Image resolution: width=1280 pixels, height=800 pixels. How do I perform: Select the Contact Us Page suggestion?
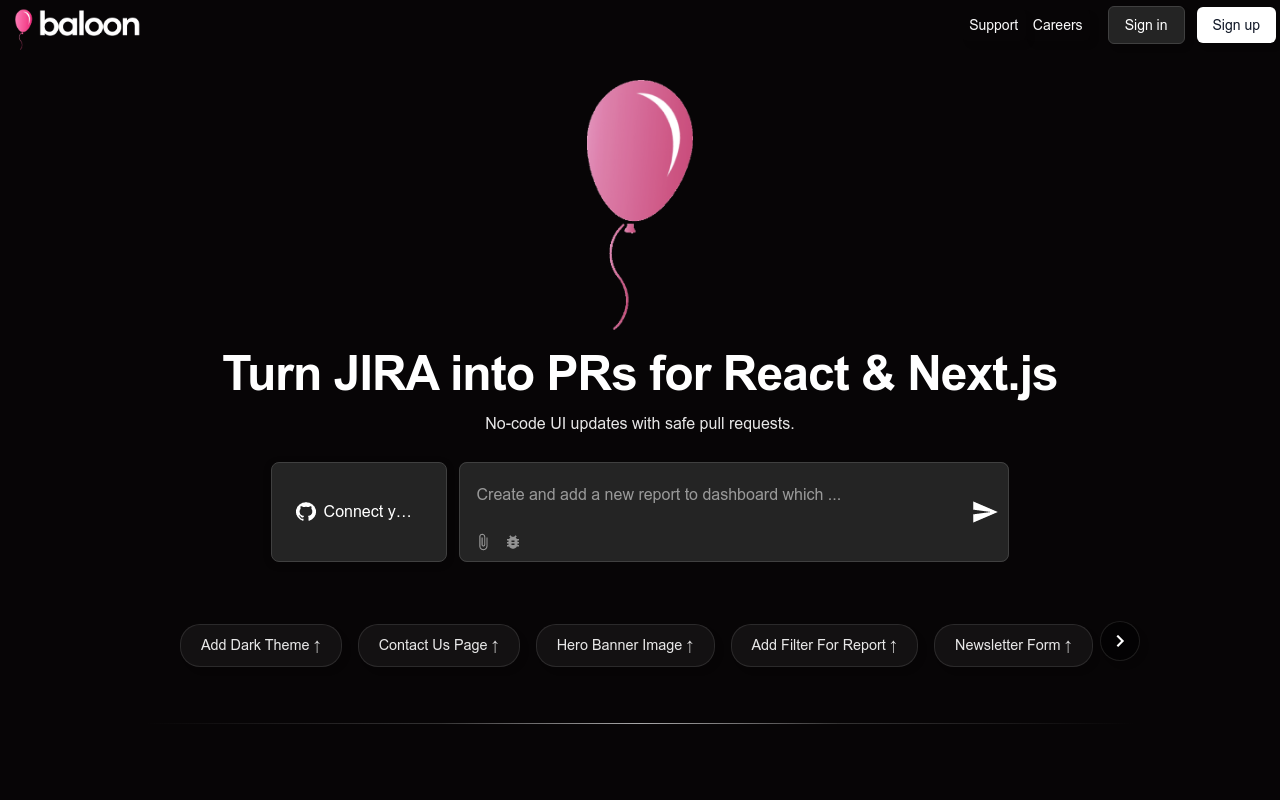coord(439,645)
